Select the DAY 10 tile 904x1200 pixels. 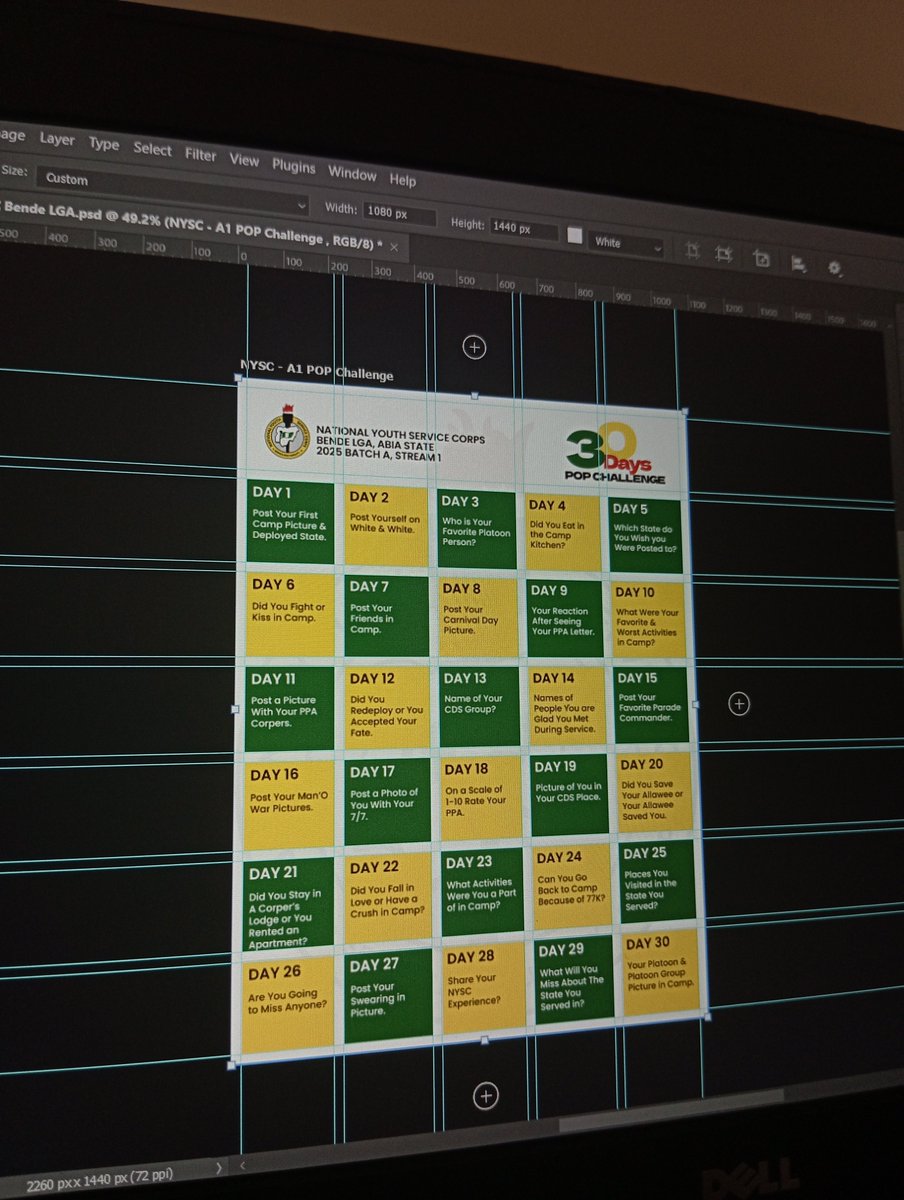(649, 620)
